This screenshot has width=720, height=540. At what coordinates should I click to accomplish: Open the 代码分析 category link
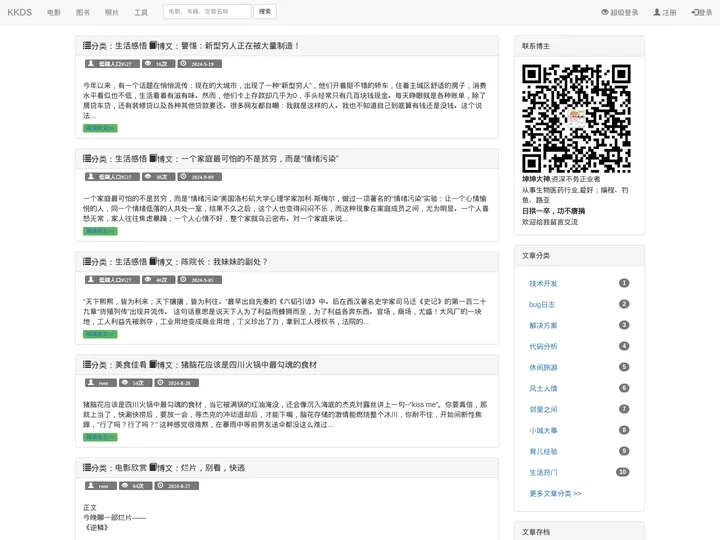543,346
